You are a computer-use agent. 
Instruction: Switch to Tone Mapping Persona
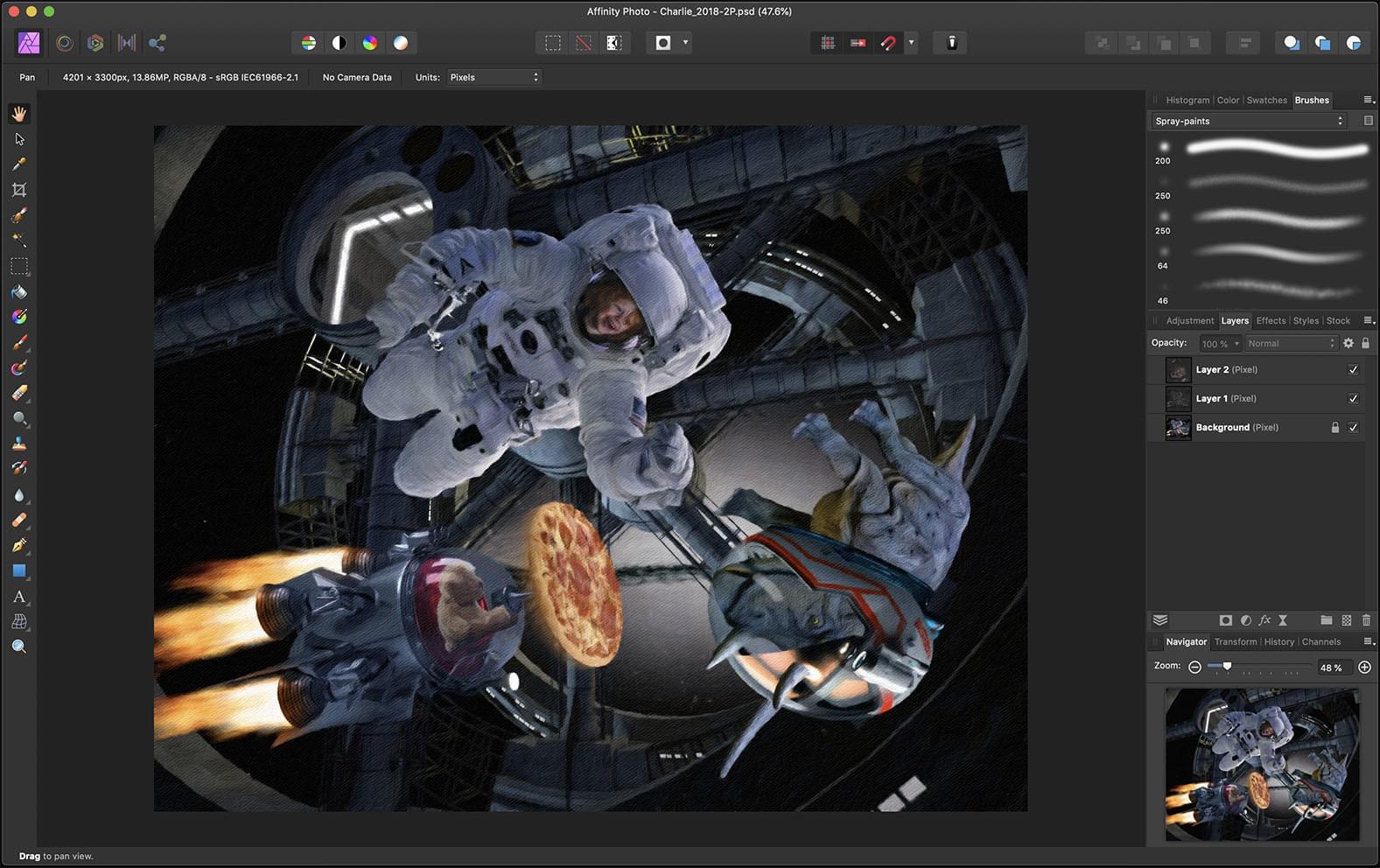coord(127,42)
